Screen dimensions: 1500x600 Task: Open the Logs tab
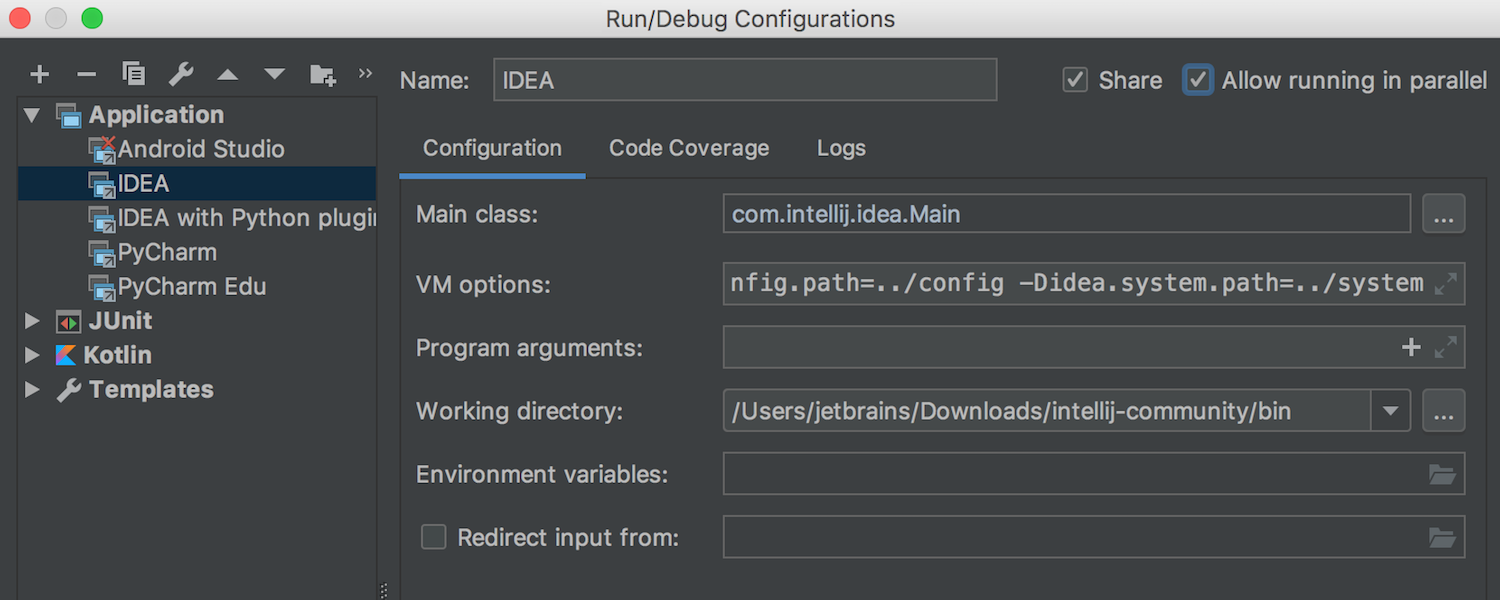coord(841,148)
